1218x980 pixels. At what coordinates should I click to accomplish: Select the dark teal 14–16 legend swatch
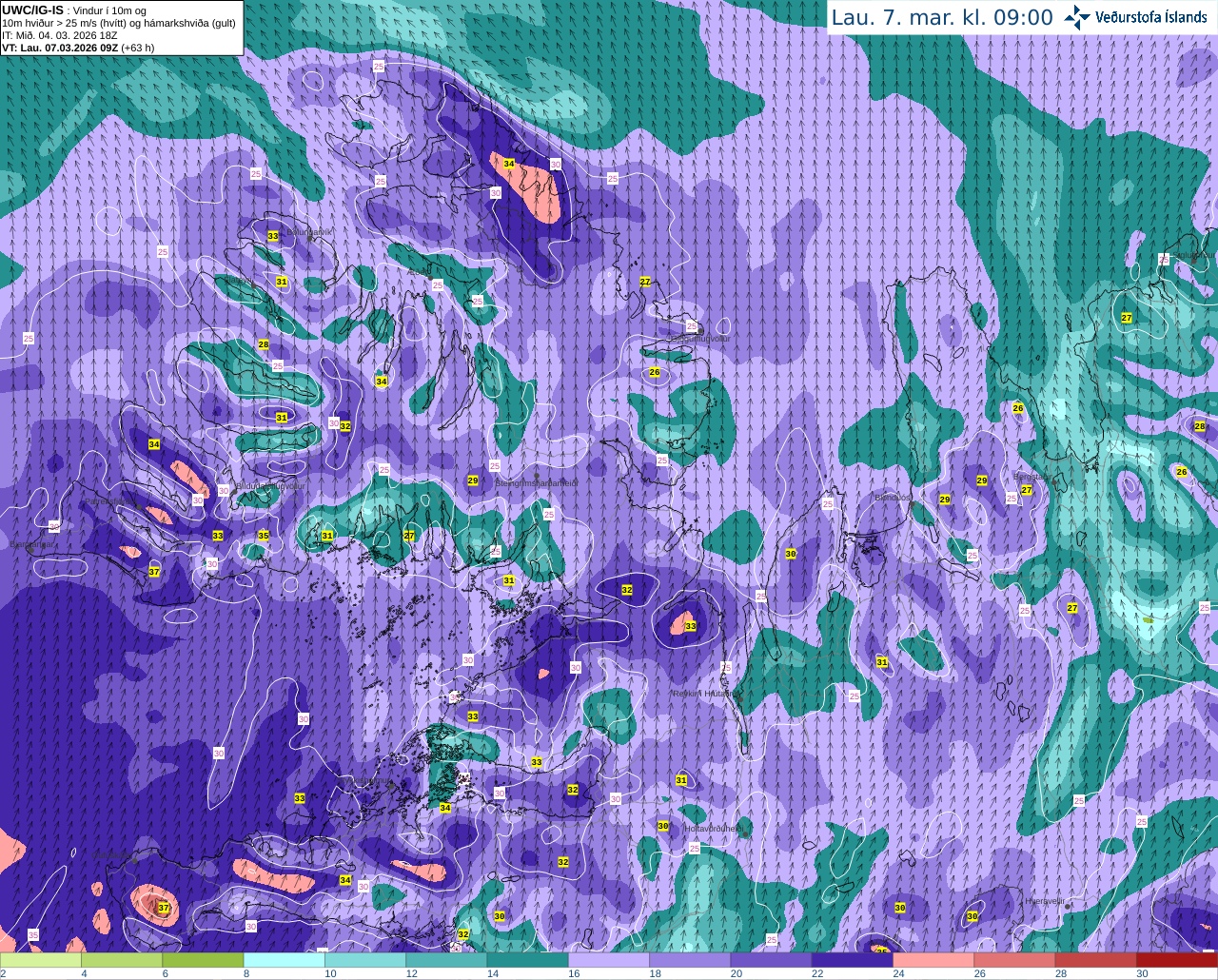pyautogui.click(x=527, y=960)
